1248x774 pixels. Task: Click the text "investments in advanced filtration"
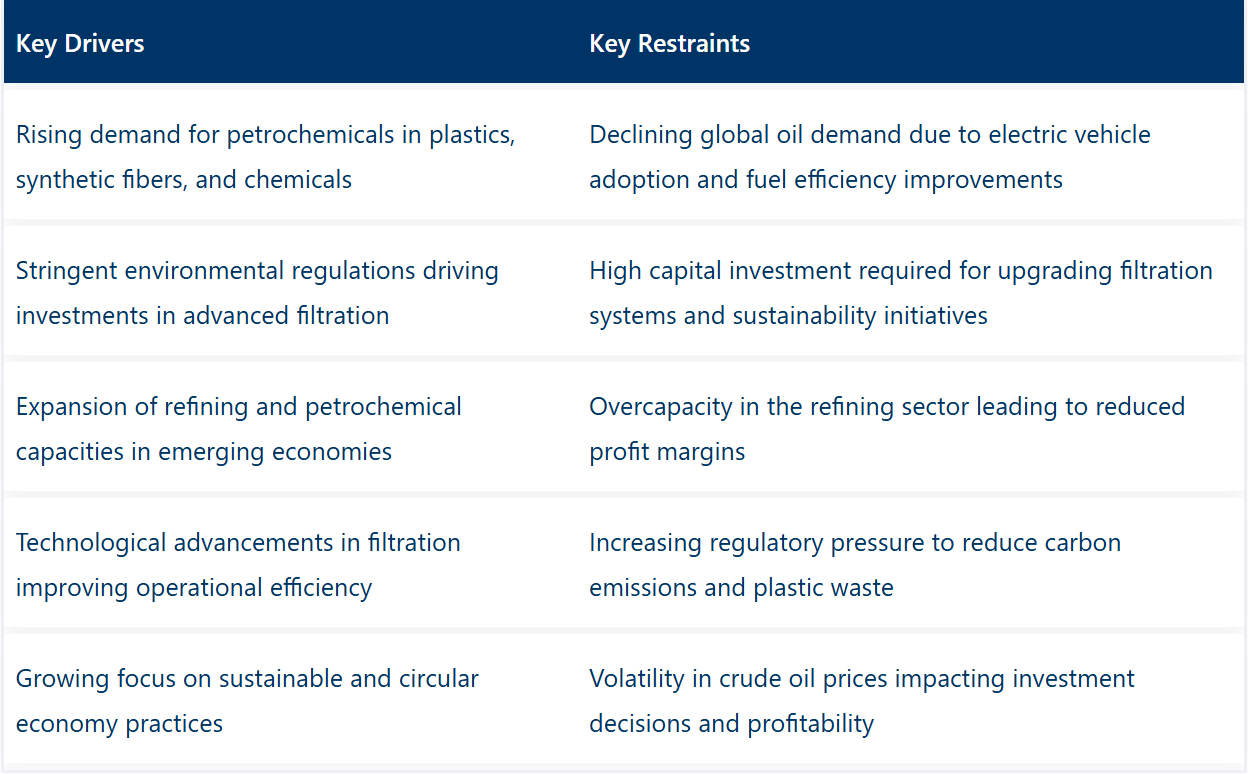203,316
